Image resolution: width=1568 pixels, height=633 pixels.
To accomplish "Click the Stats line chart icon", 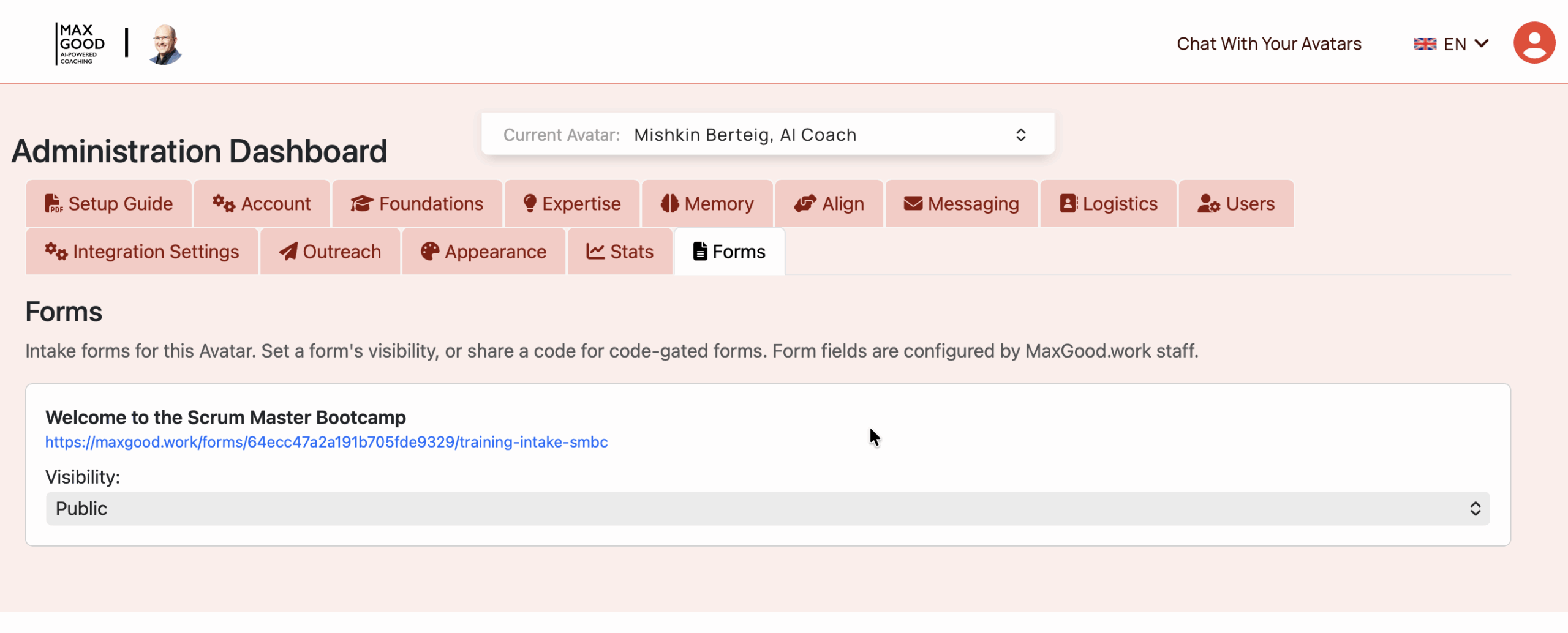I will [595, 251].
